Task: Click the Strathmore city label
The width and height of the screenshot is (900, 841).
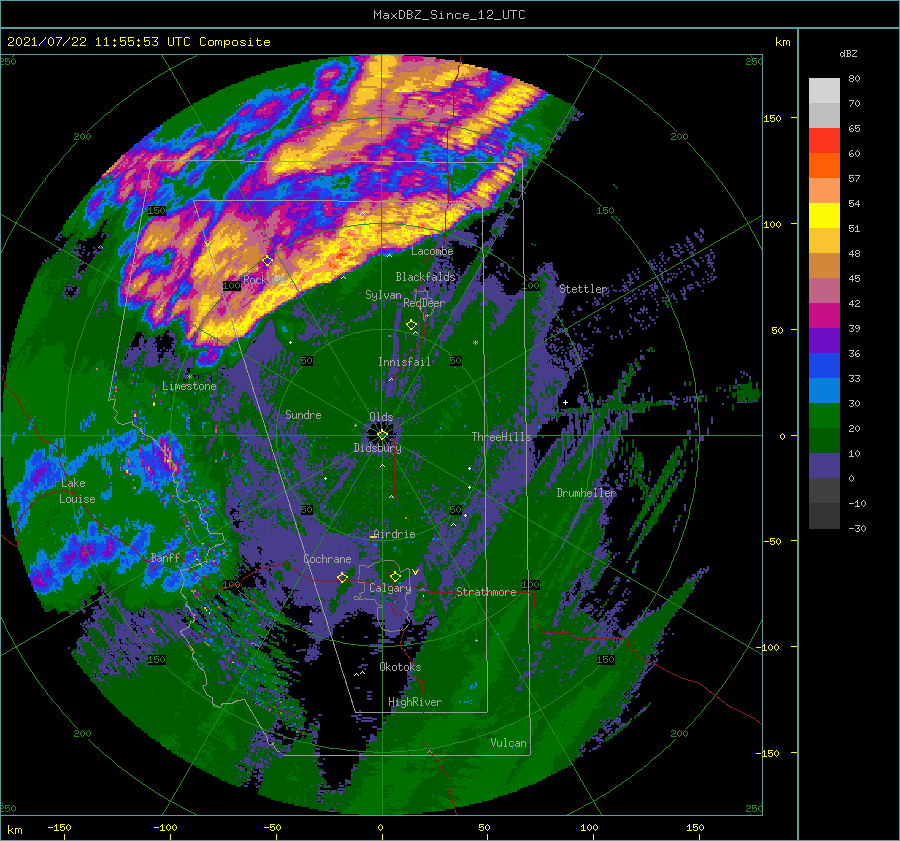Action: (x=486, y=592)
